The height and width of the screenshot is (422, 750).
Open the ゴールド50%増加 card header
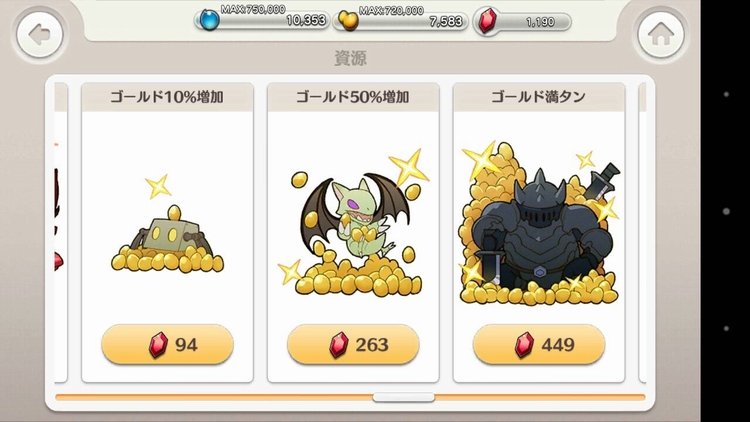tap(353, 97)
